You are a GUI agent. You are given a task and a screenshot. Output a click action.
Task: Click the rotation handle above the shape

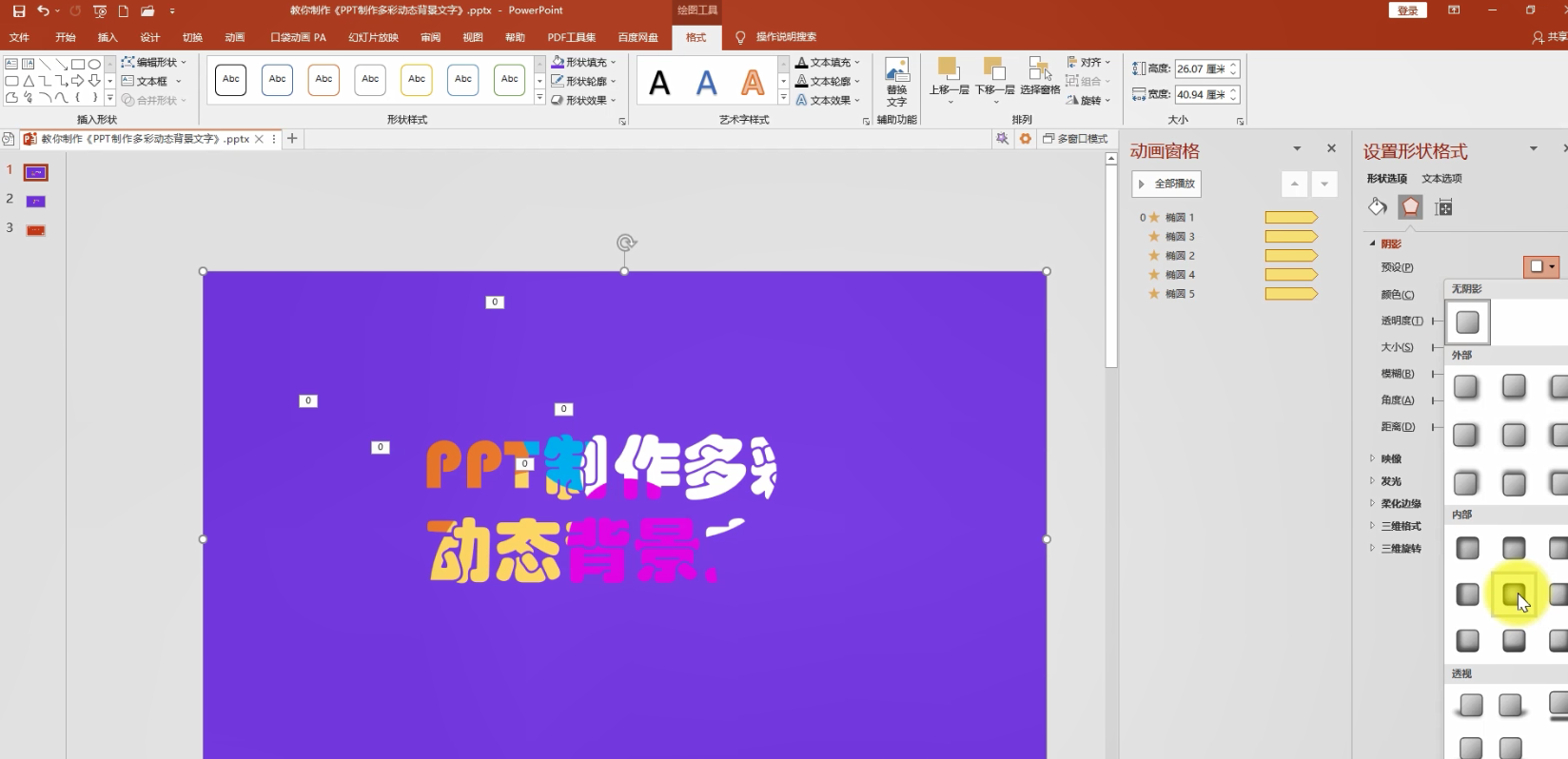click(x=625, y=243)
